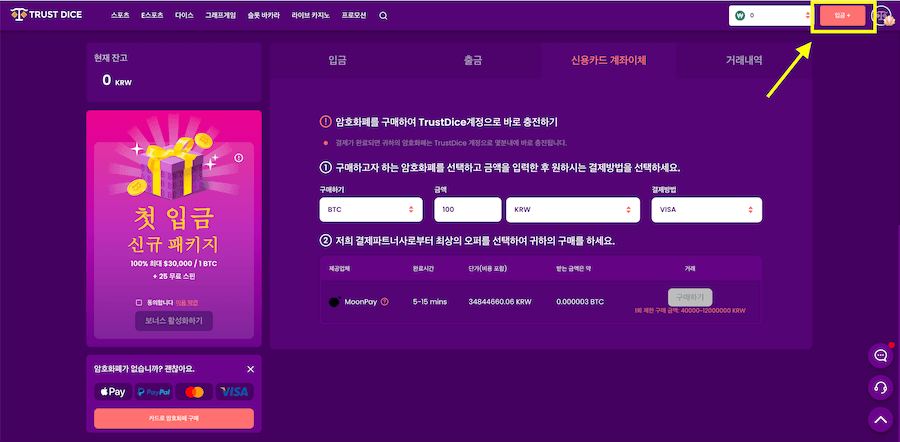Image resolution: width=900 pixels, height=442 pixels.
Task: Open the 슬롯 바카라 menu
Action: [264, 16]
